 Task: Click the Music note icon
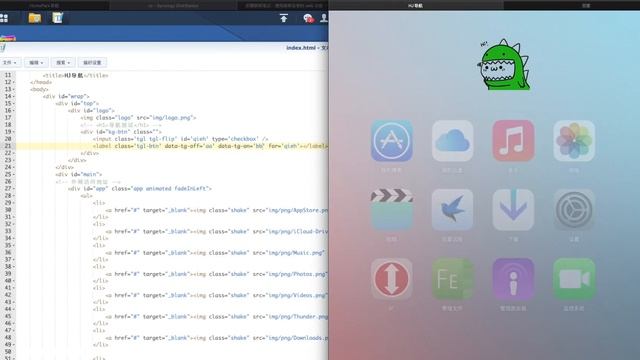point(513,141)
